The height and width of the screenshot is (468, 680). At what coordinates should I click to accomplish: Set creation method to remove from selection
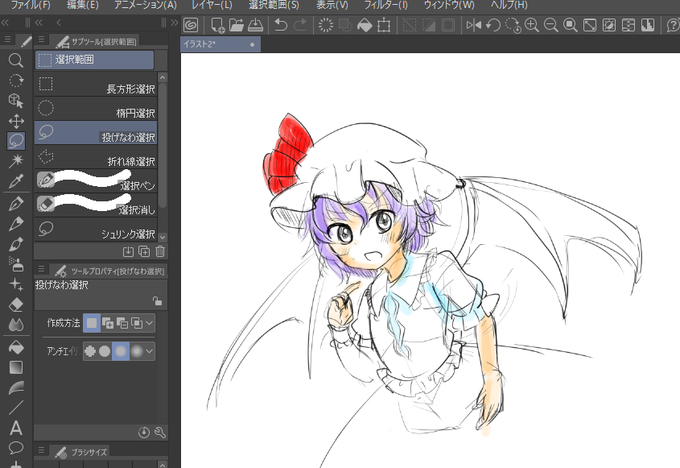[x=122, y=323]
